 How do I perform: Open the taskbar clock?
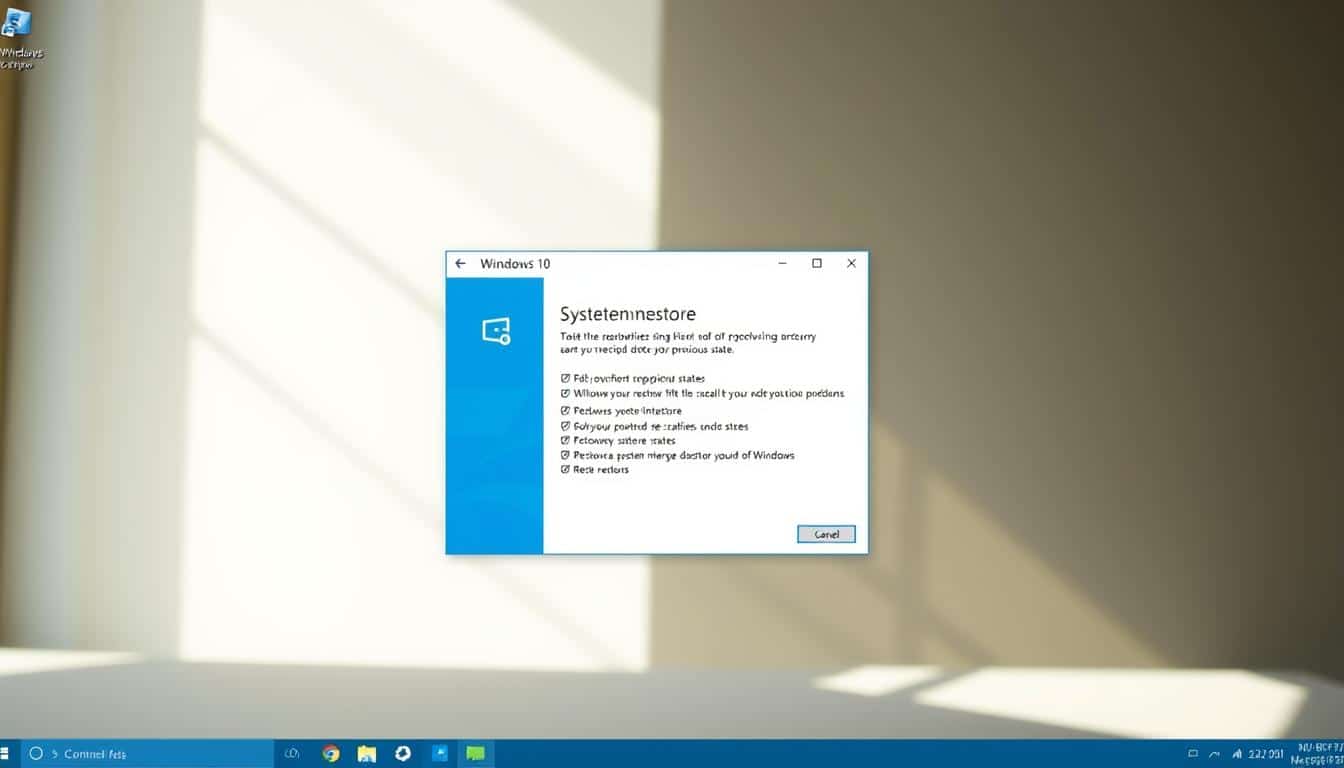point(1267,754)
